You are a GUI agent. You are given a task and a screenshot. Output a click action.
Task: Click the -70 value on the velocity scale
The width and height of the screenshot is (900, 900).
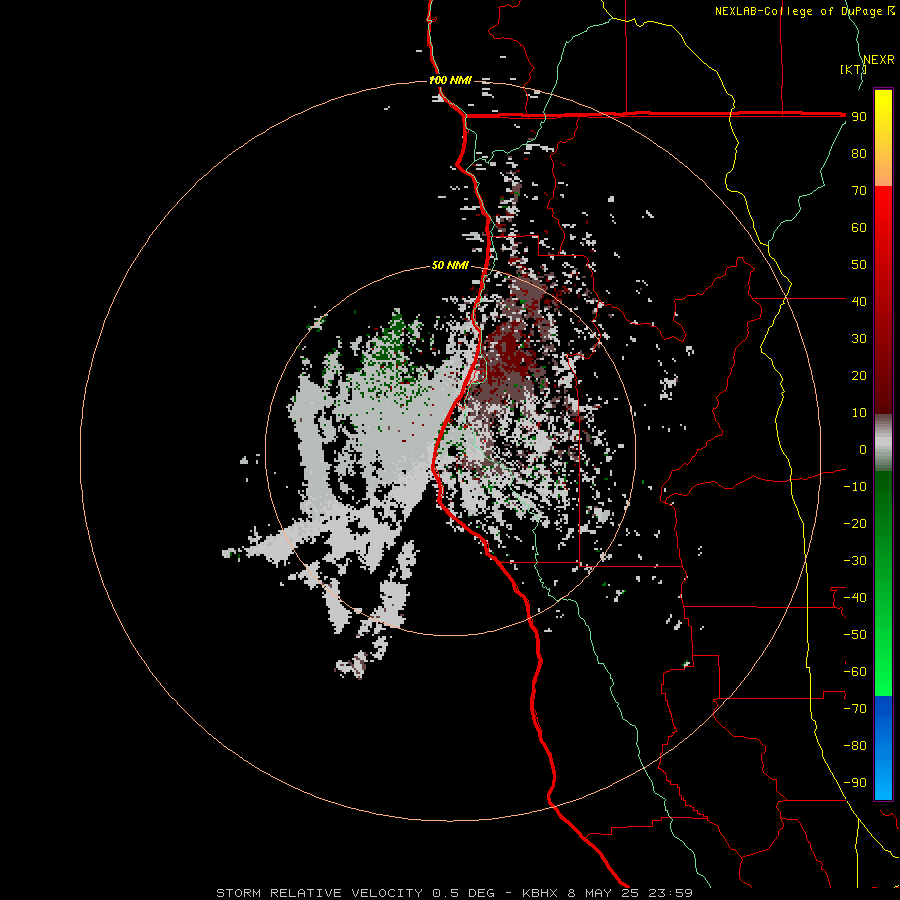tap(855, 709)
